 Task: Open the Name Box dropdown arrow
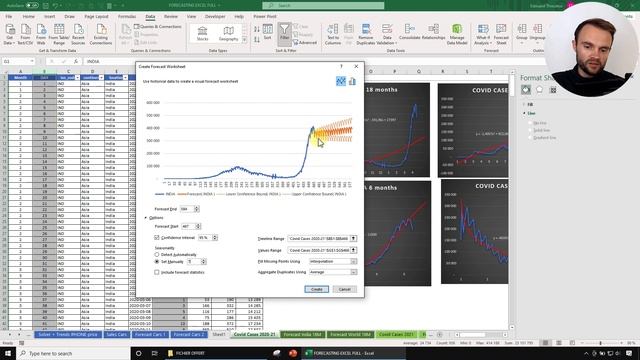tap(32, 61)
